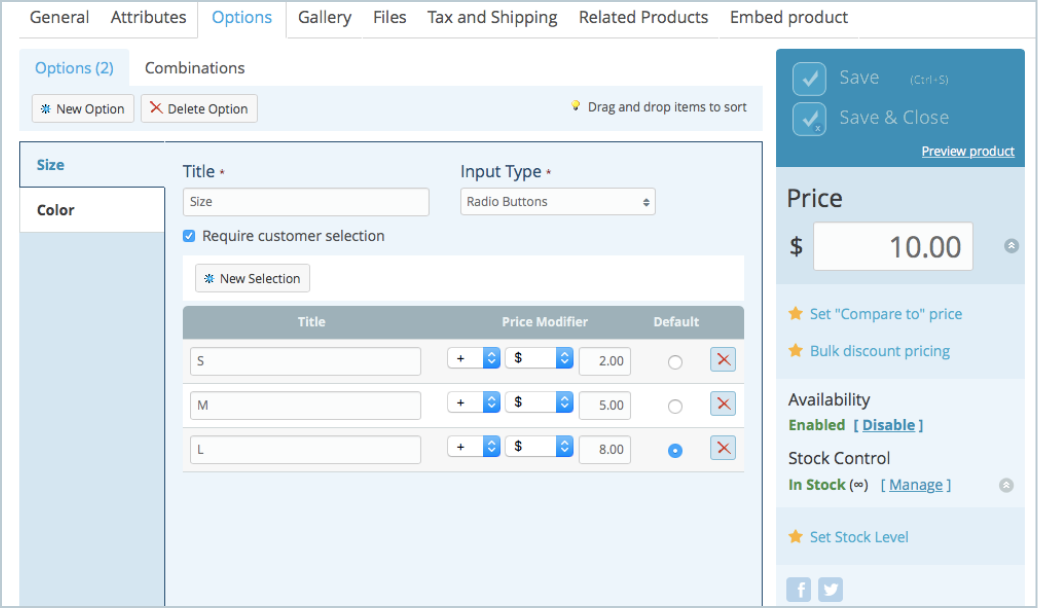Select the Options (2) sub-tab
The image size is (1038, 608).
pos(74,68)
